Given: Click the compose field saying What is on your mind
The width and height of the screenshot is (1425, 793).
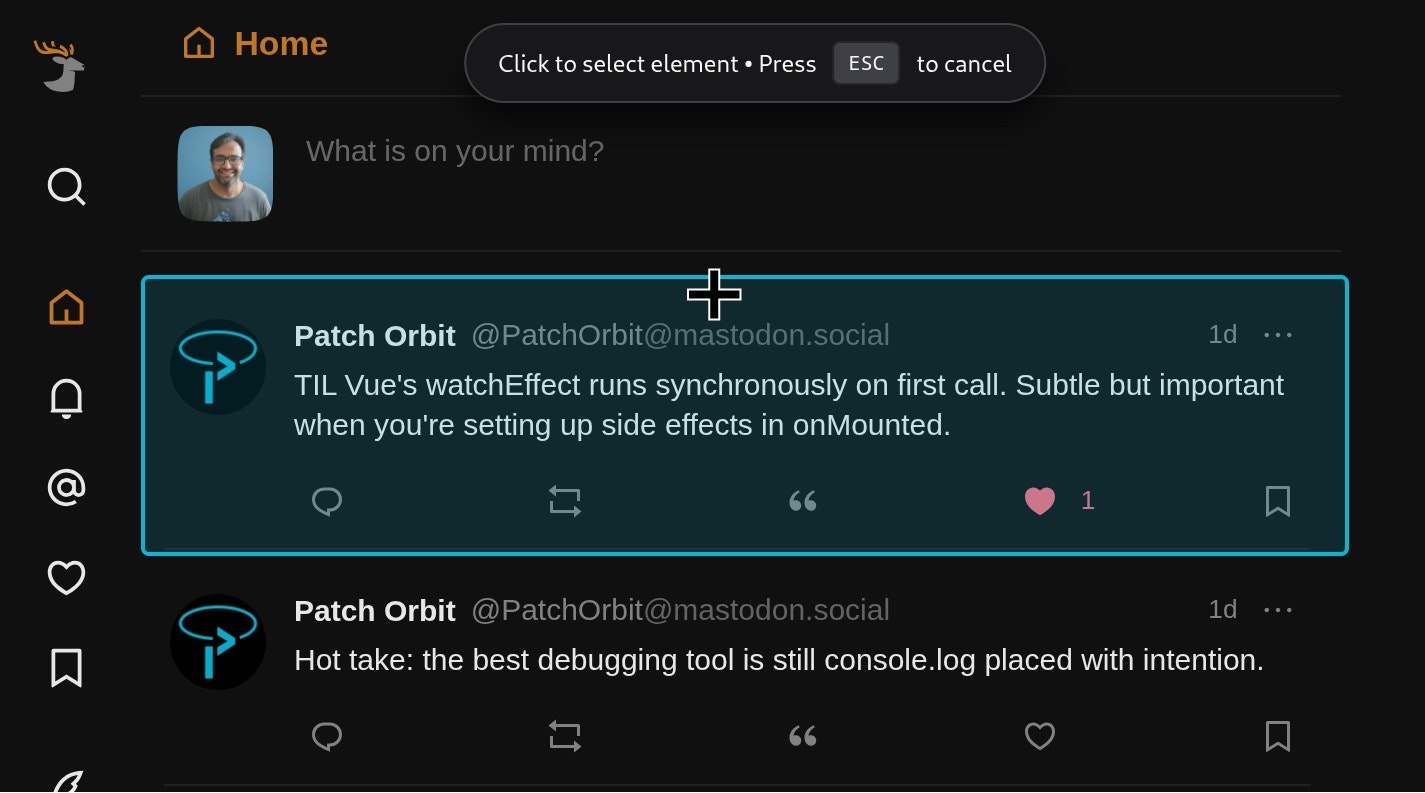Looking at the screenshot, I should (x=455, y=151).
